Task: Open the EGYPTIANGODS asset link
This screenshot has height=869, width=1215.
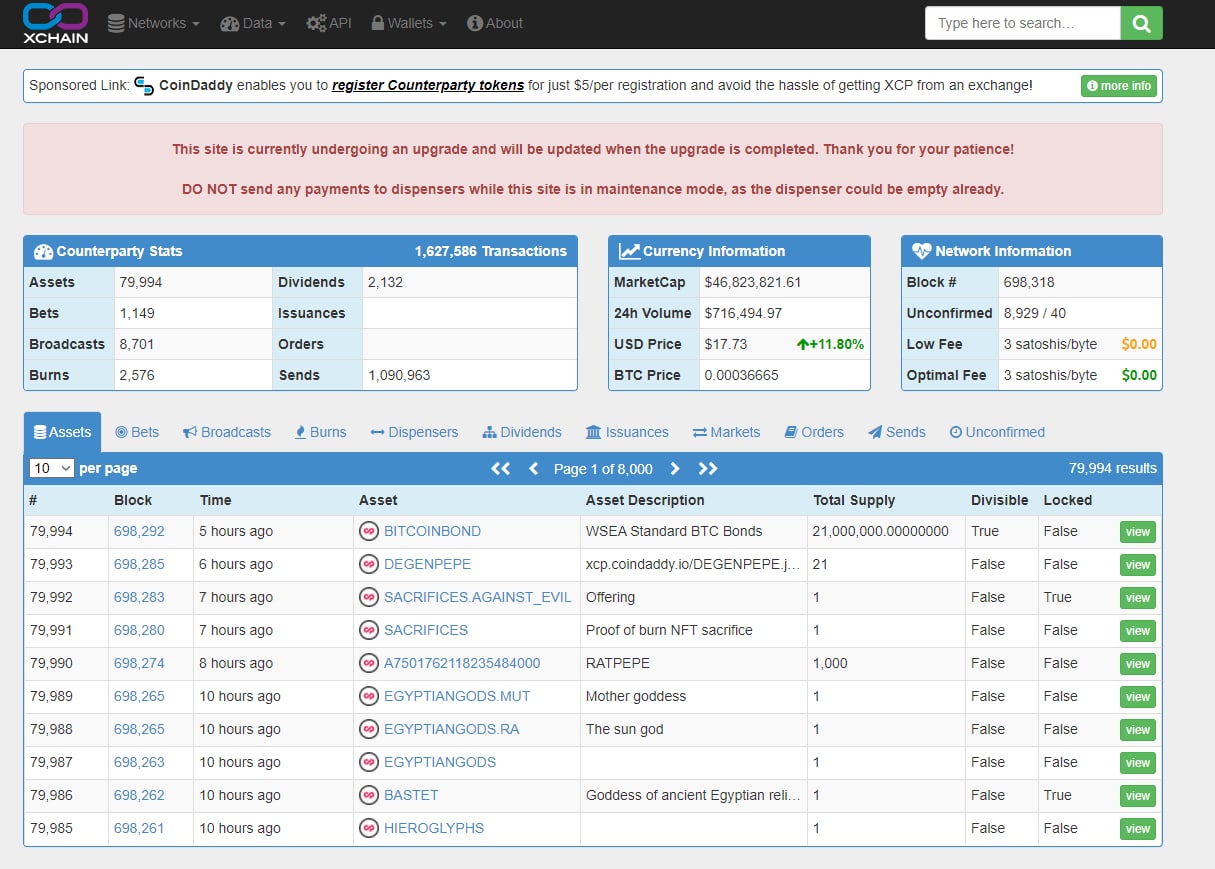Action: coord(440,762)
